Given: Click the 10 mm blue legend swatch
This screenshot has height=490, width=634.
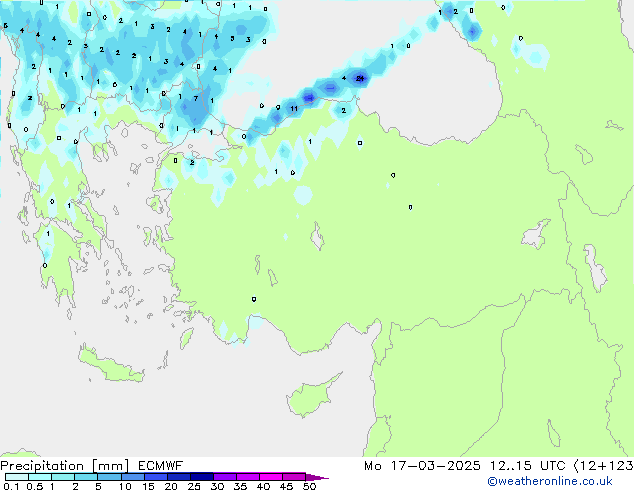Looking at the screenshot, I should pyautogui.click(x=132, y=477).
